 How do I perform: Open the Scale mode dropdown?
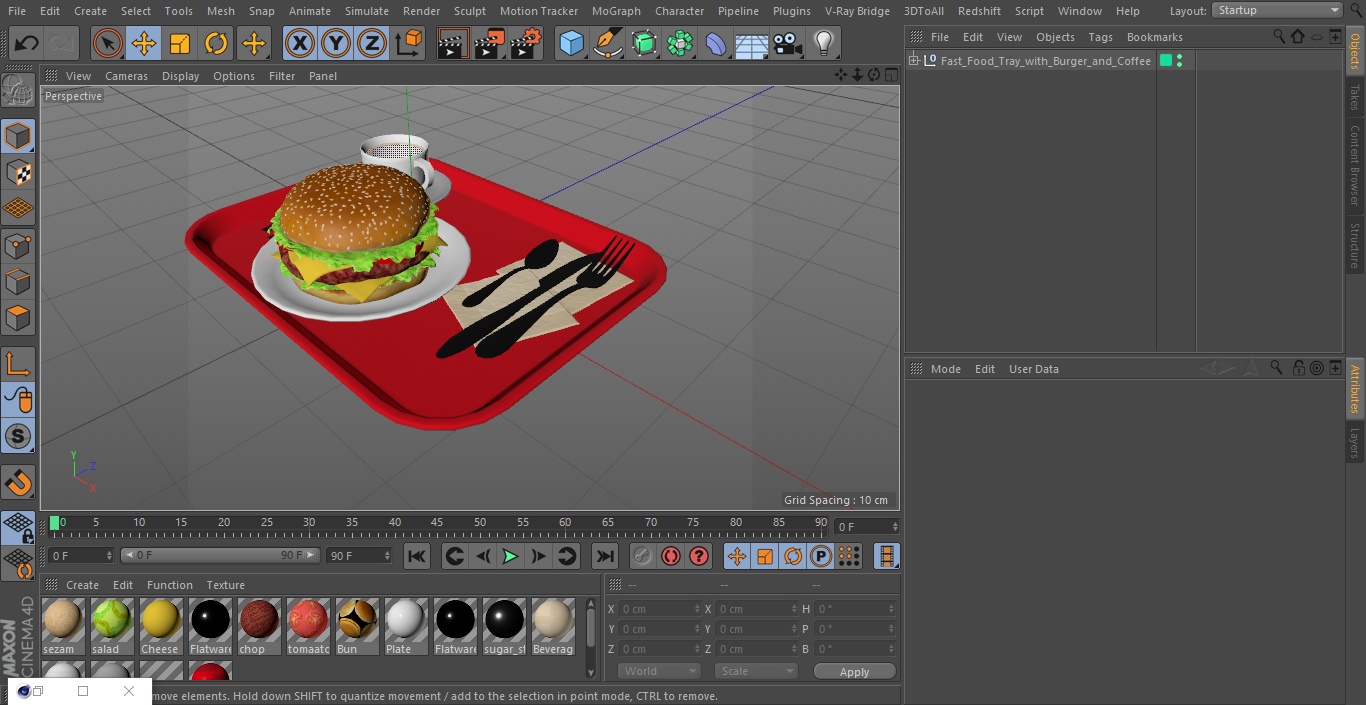tap(756, 671)
